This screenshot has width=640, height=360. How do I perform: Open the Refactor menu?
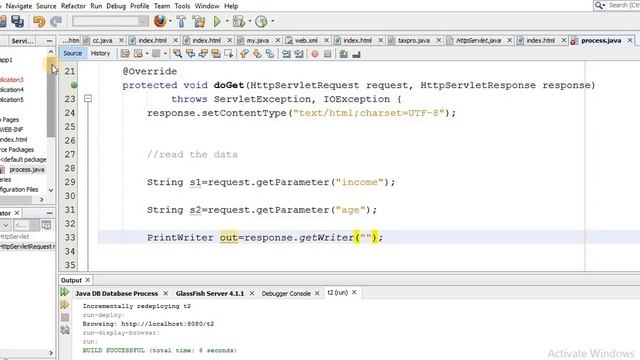[x=73, y=6]
